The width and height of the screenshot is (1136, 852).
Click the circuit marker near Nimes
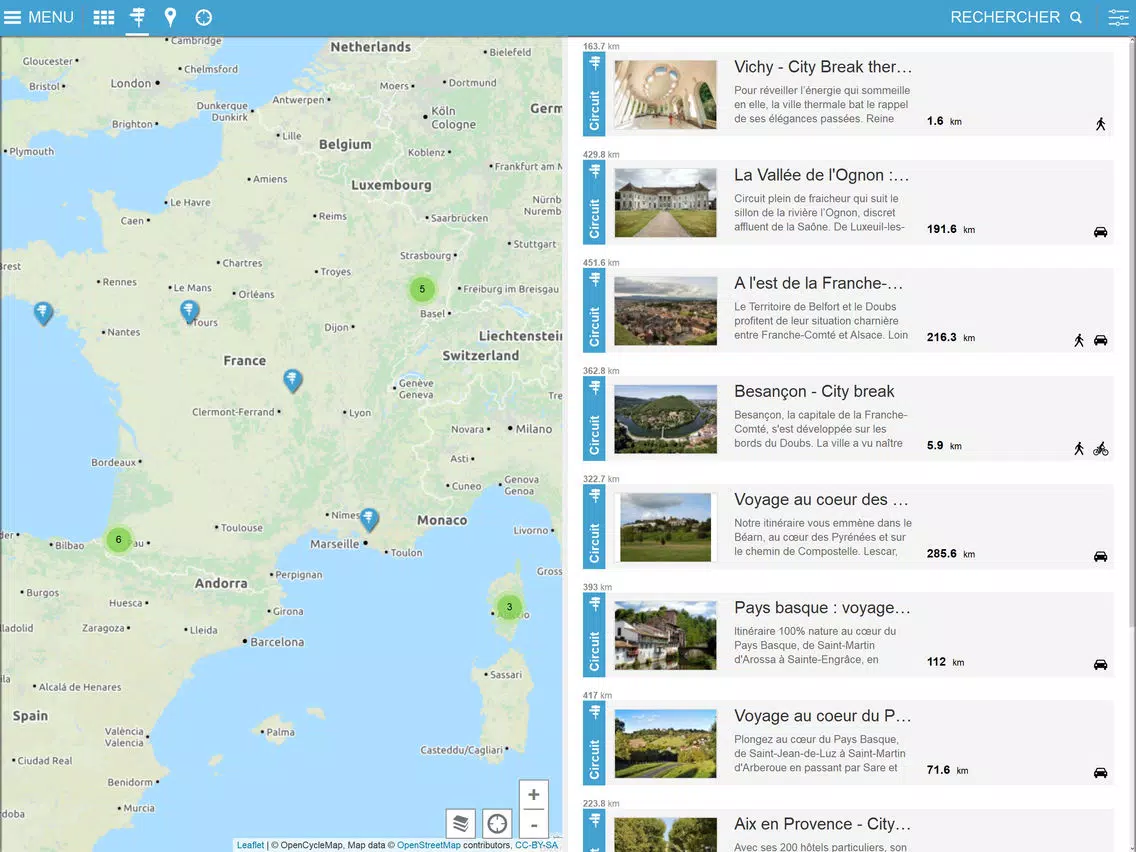coord(369,519)
